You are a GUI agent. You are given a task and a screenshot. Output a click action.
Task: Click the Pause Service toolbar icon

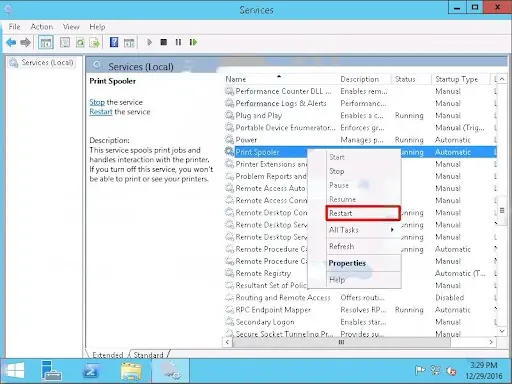178,42
